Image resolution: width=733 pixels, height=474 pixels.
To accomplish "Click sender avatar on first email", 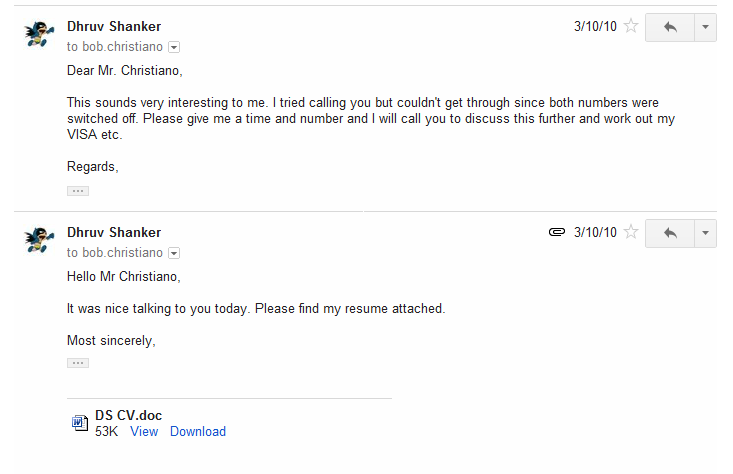I will coord(39,34).
